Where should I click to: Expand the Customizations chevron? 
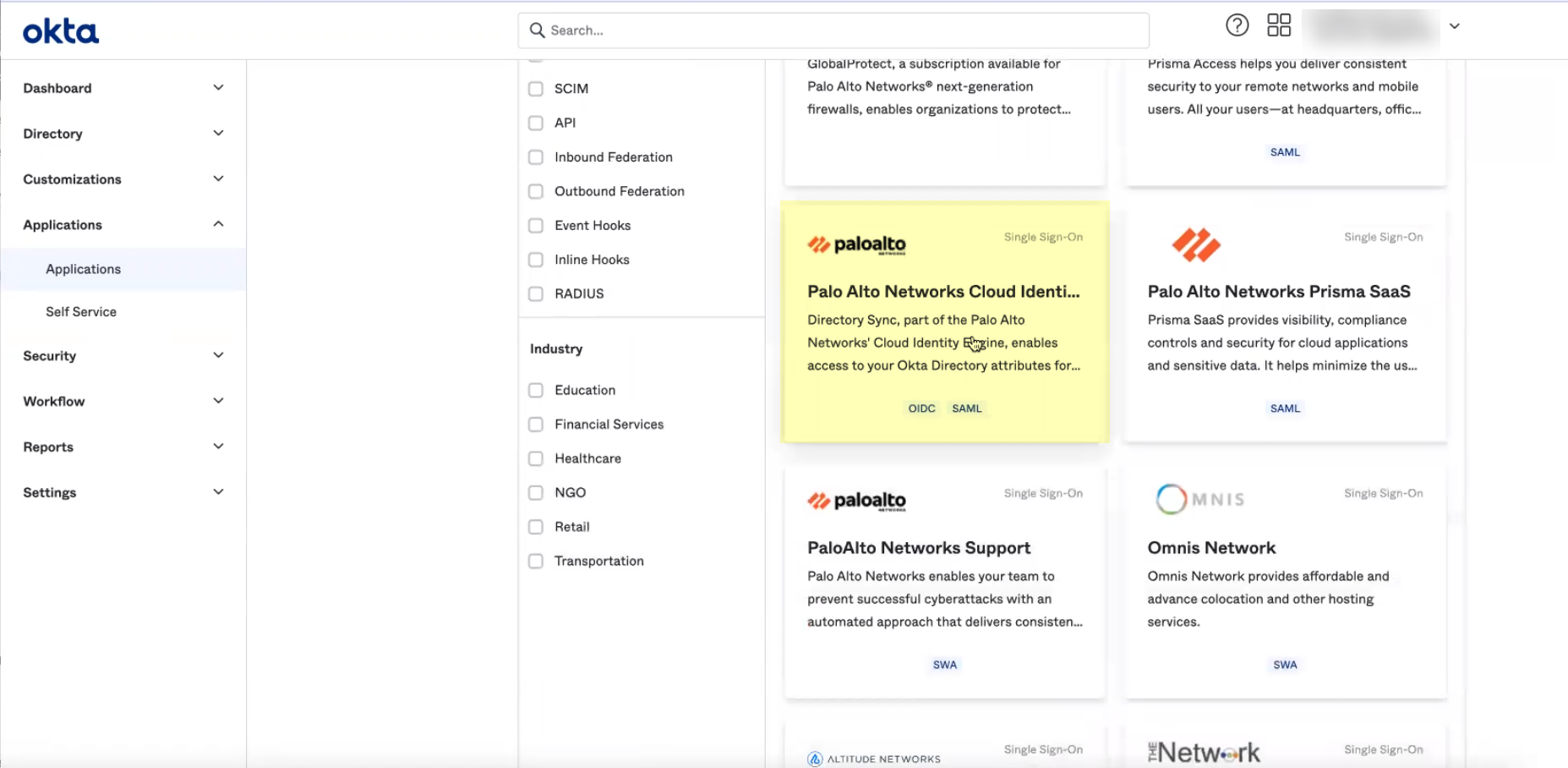[x=218, y=179]
